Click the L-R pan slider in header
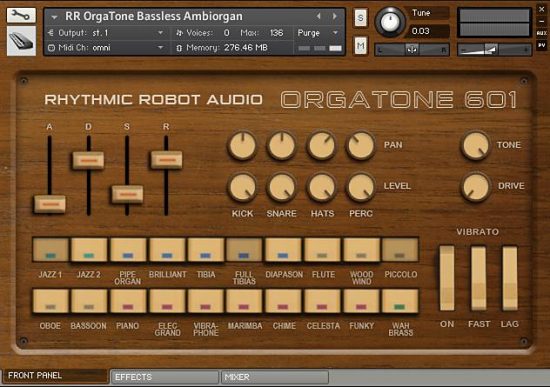Image resolution: width=550 pixels, height=387 pixels. 412,50
